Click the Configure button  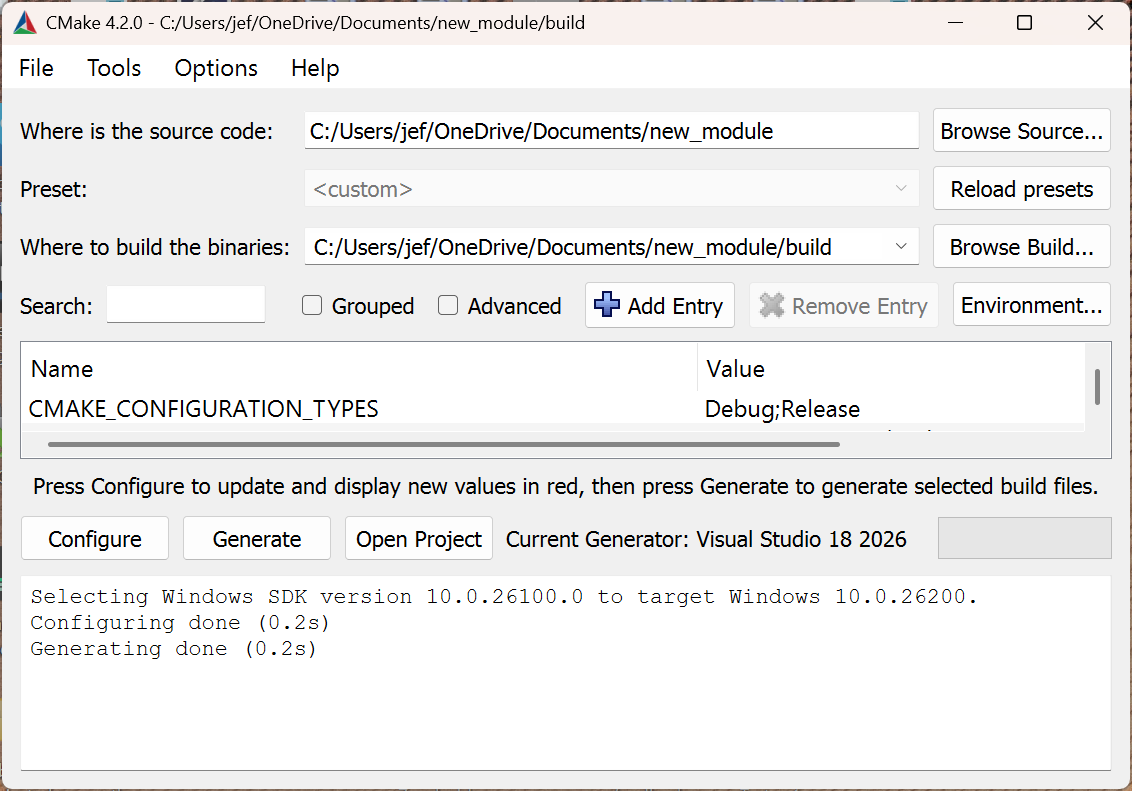pos(95,538)
